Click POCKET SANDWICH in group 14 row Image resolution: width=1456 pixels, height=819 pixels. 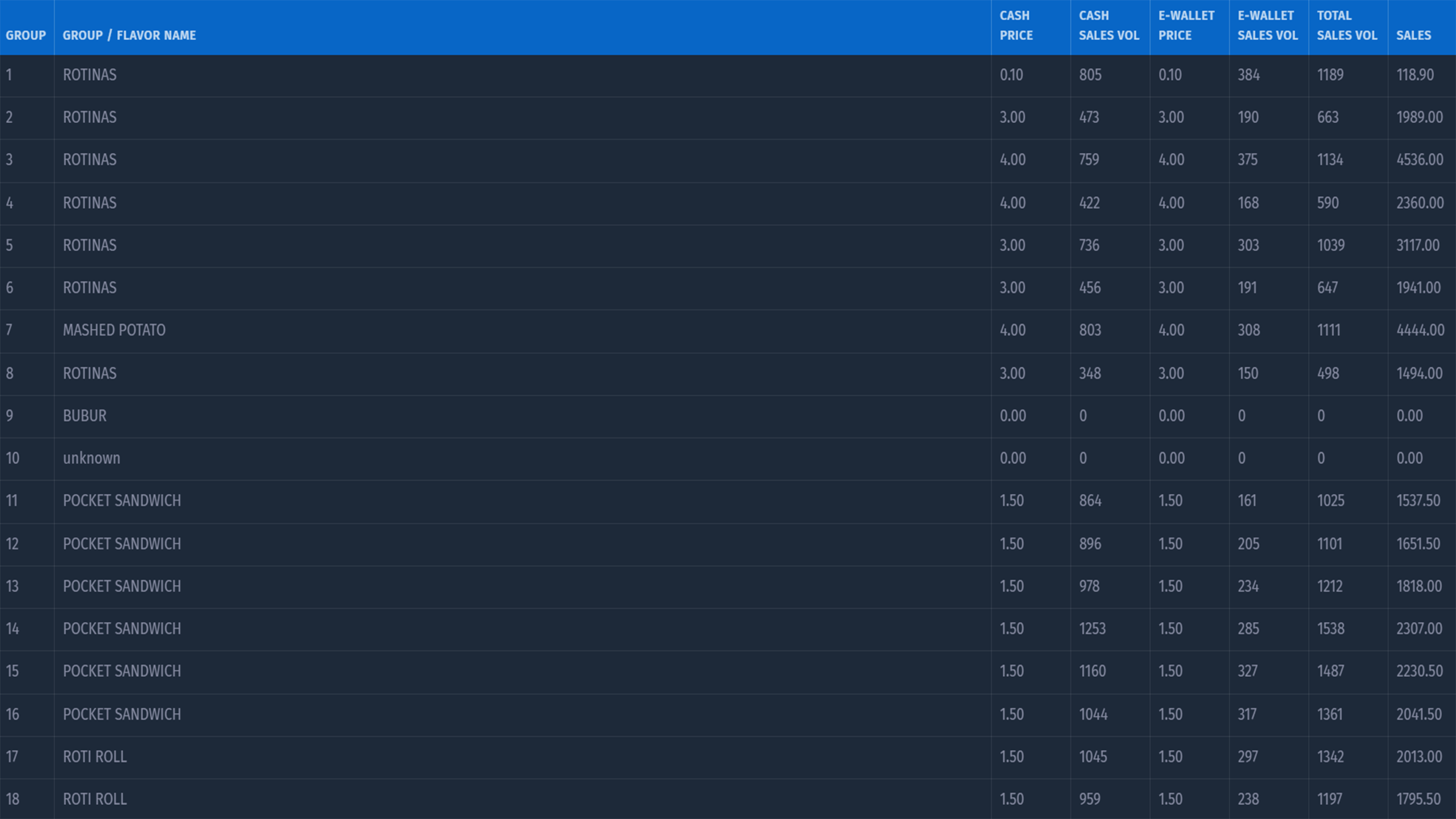pyautogui.click(x=122, y=628)
